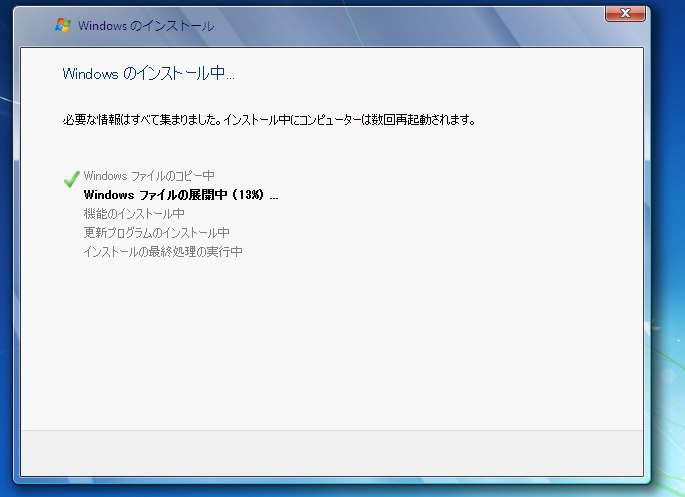
Task: Click the step 'Windows ファイルのコピー中'
Action: pyautogui.click(x=149, y=176)
